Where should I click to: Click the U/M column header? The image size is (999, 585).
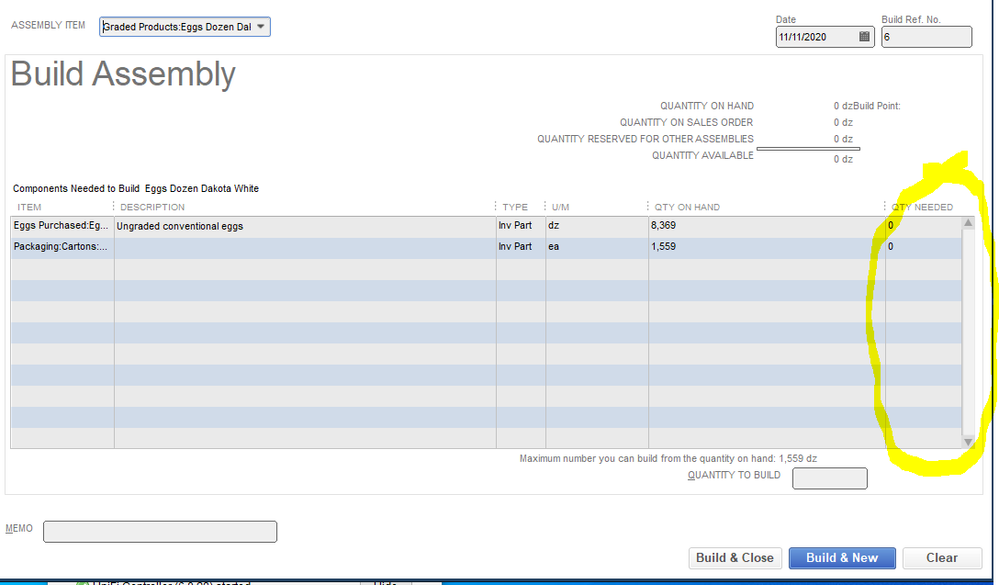point(561,207)
